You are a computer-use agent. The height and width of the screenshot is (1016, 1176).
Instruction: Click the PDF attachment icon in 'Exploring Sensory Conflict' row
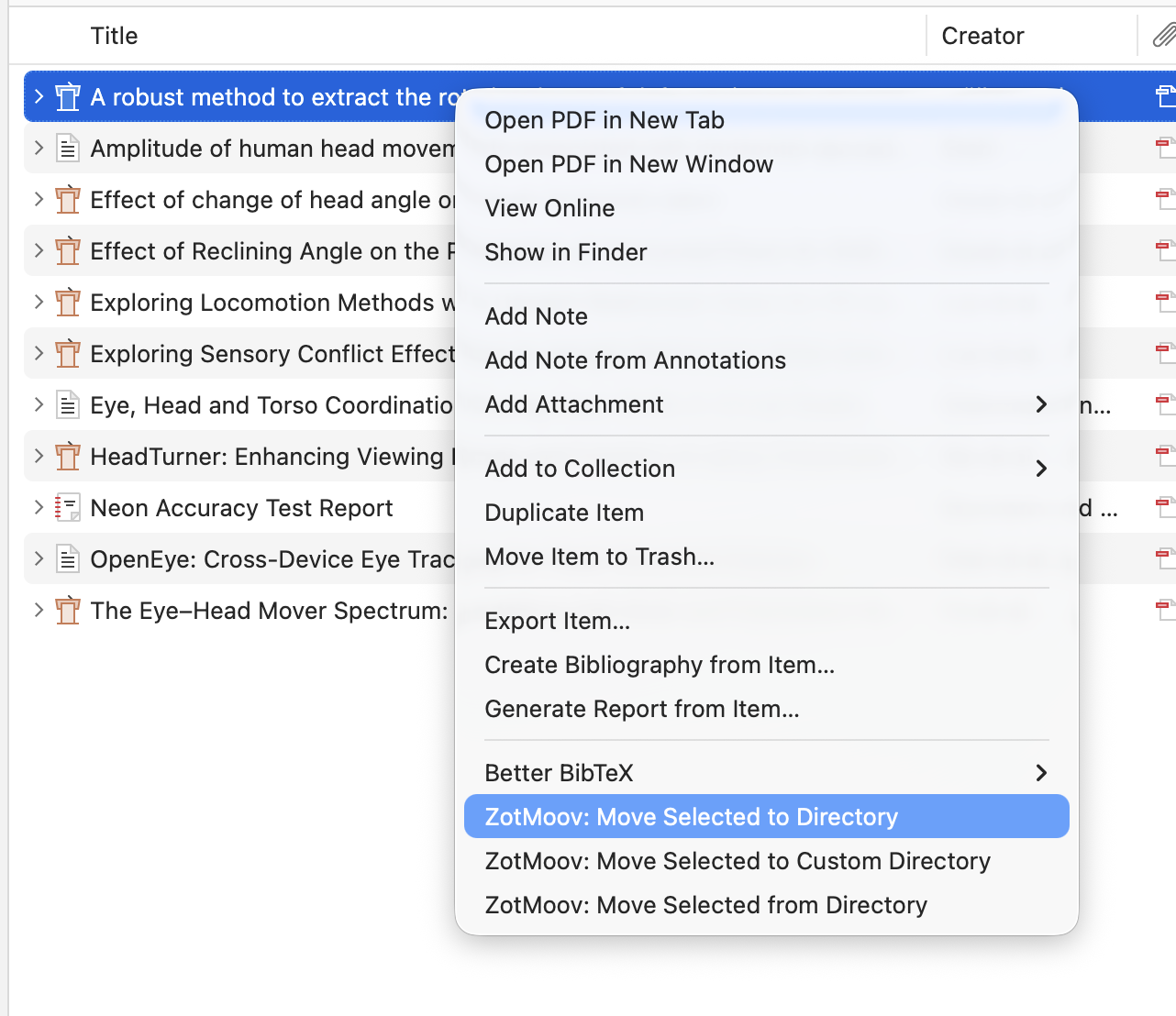pos(1165,354)
